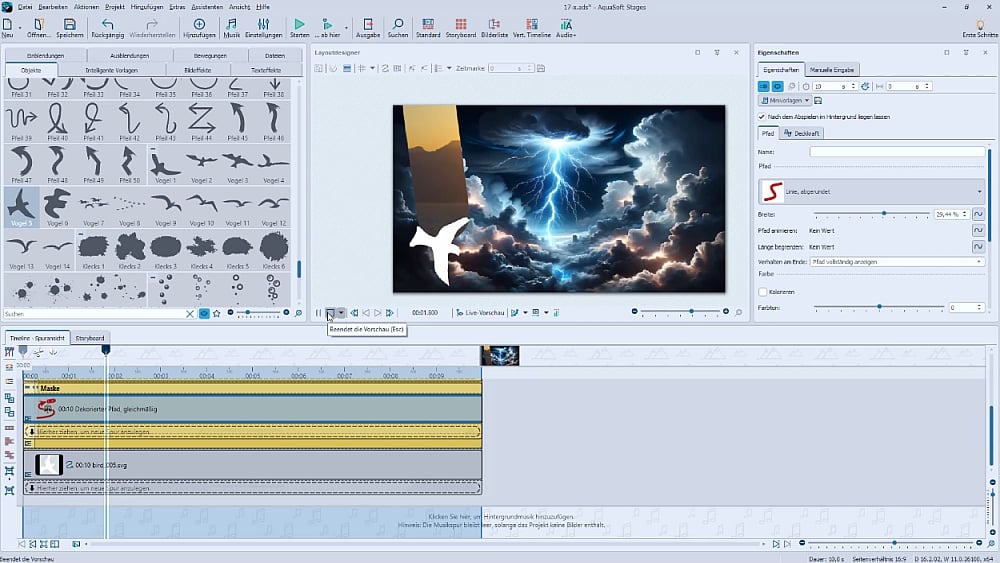Switch to the Deckkraft tab
The image size is (1000, 563).
click(800, 133)
